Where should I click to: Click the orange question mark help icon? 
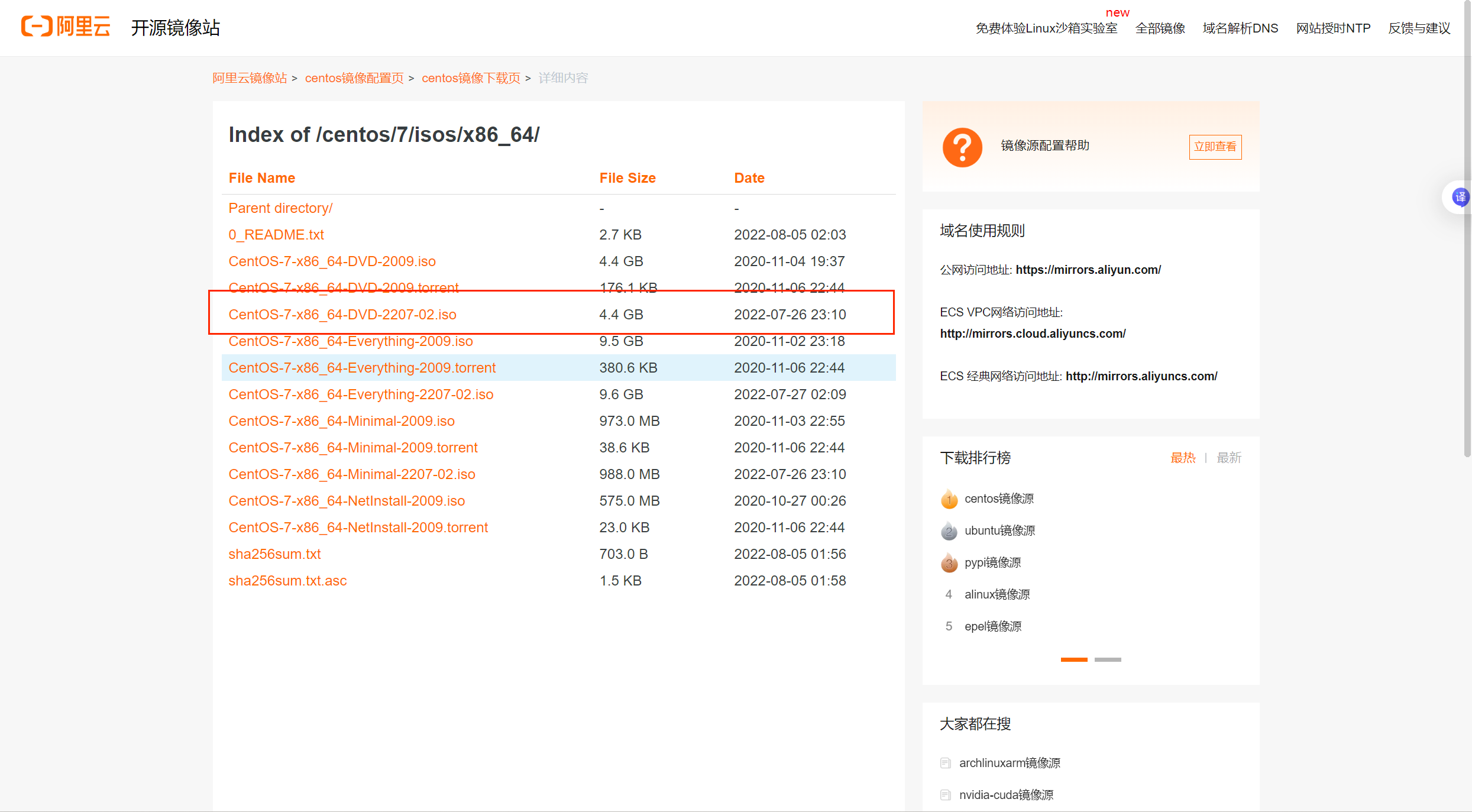pos(962,147)
